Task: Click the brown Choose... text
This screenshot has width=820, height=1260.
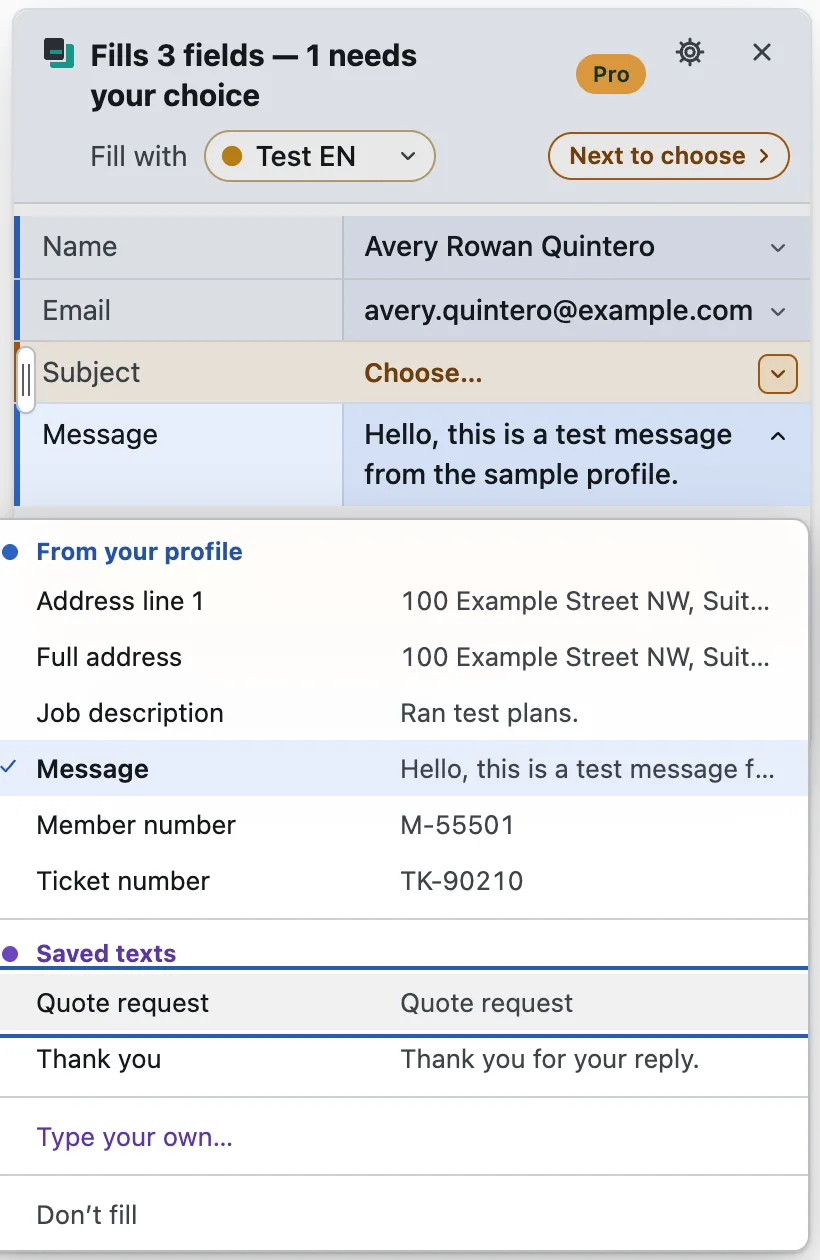Action: click(x=424, y=373)
